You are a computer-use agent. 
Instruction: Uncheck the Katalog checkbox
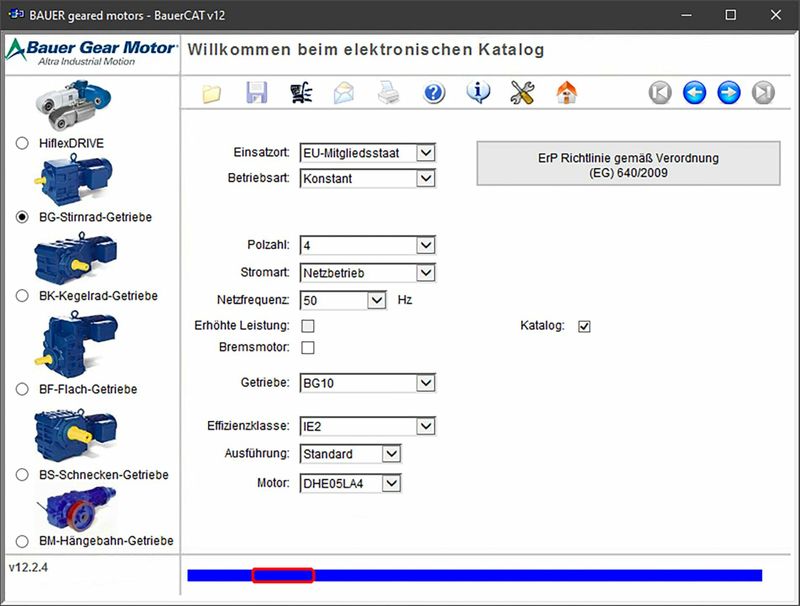(x=585, y=326)
